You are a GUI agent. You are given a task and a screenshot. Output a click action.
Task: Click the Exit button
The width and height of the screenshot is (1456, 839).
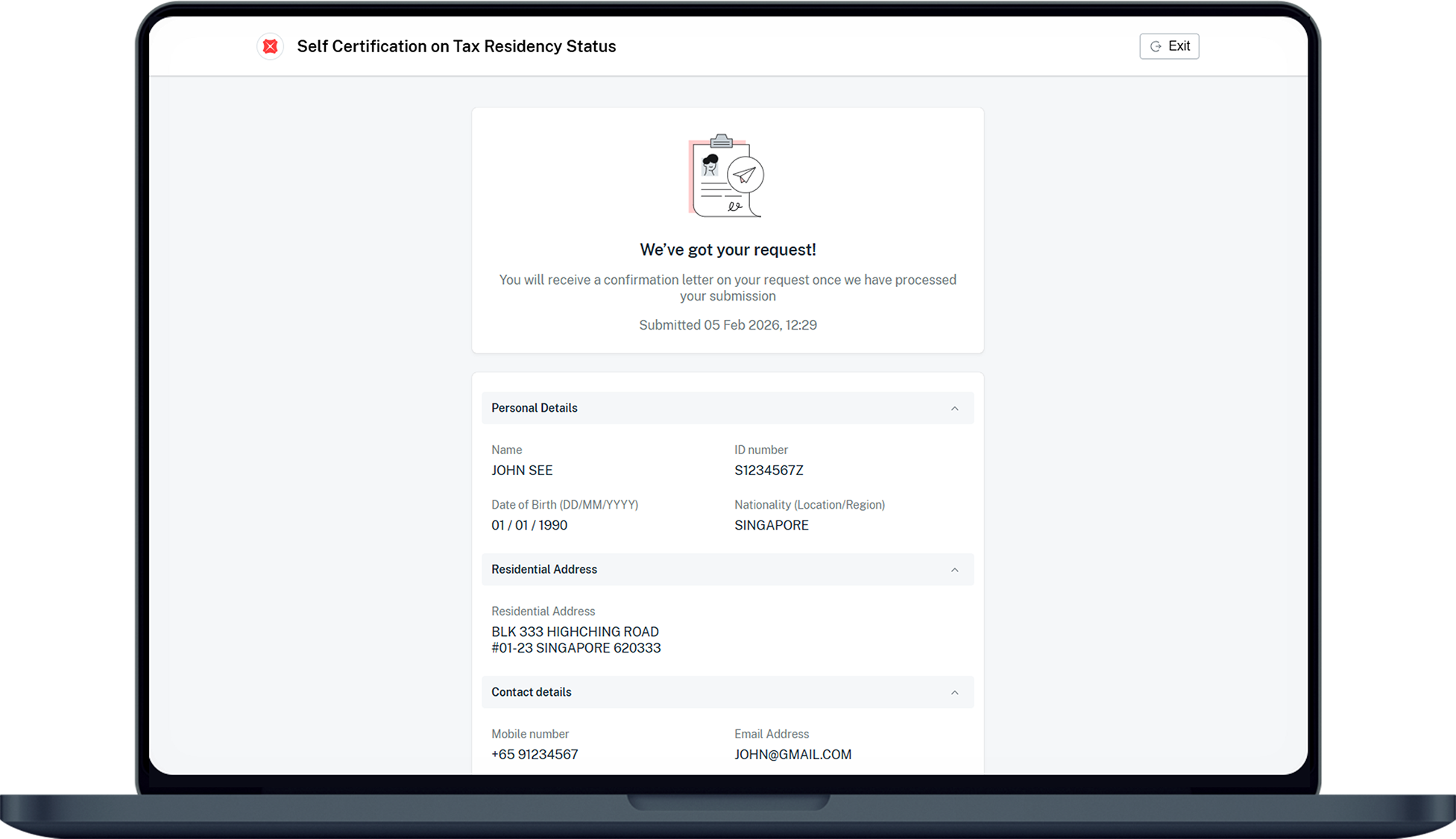tap(1168, 46)
